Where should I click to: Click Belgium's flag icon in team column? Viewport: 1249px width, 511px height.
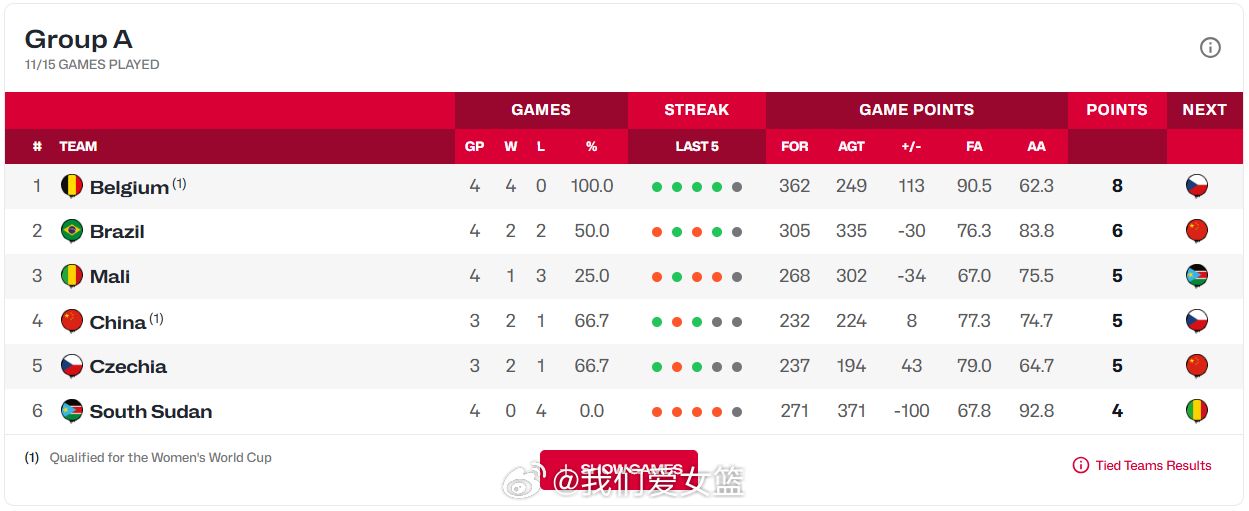pos(71,186)
